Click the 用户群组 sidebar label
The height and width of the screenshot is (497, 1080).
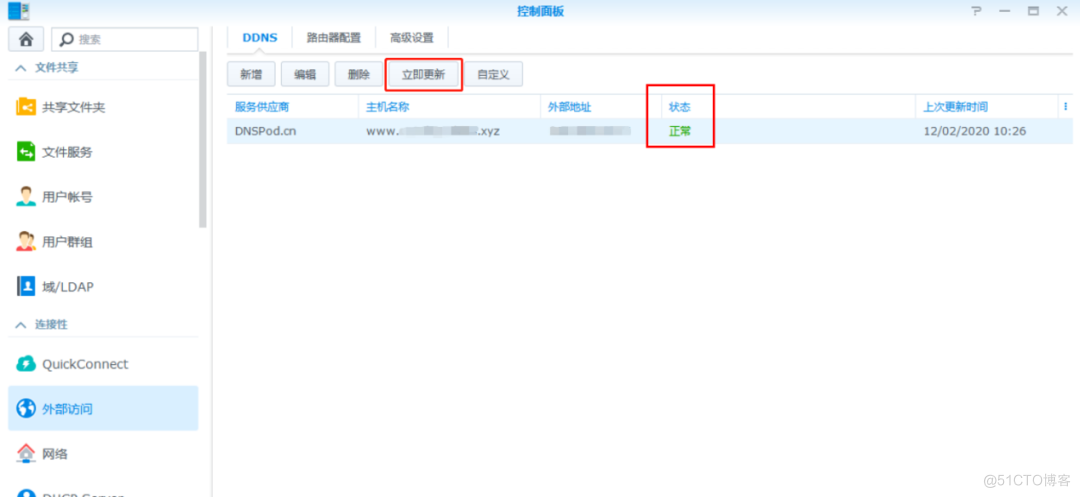[68, 242]
